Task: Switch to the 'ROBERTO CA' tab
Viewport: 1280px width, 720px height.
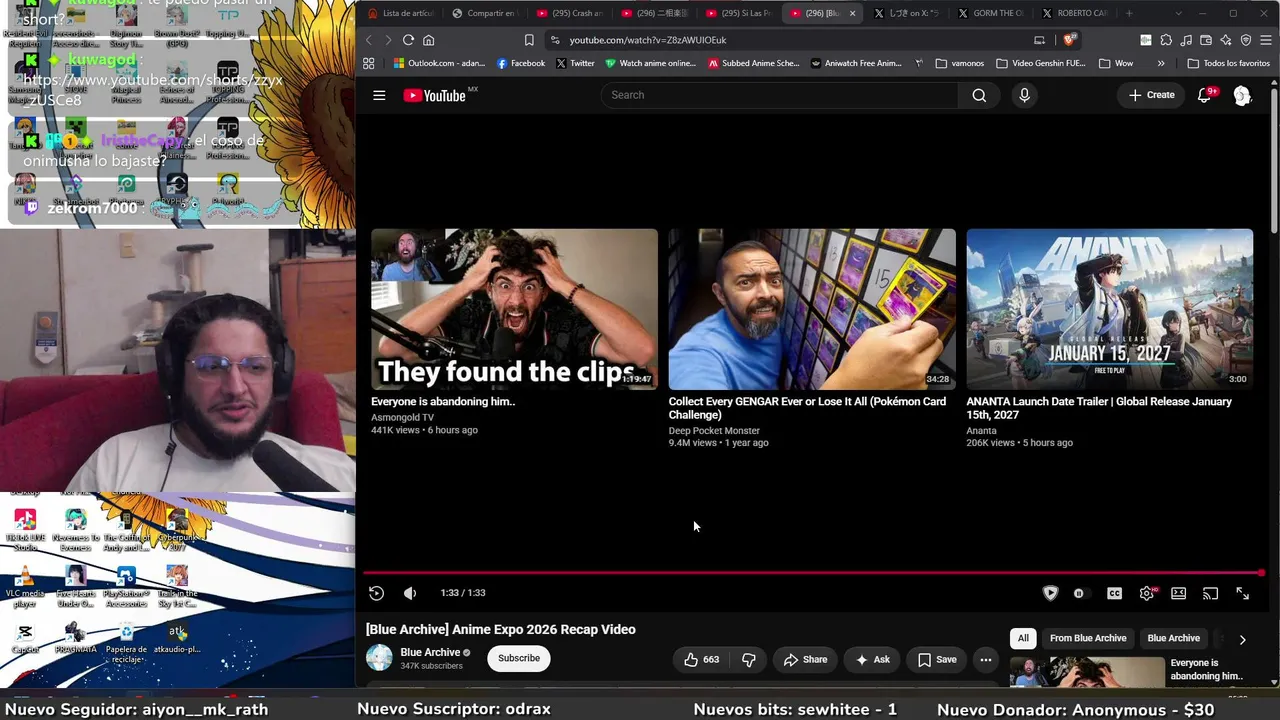Action: coord(1074,13)
